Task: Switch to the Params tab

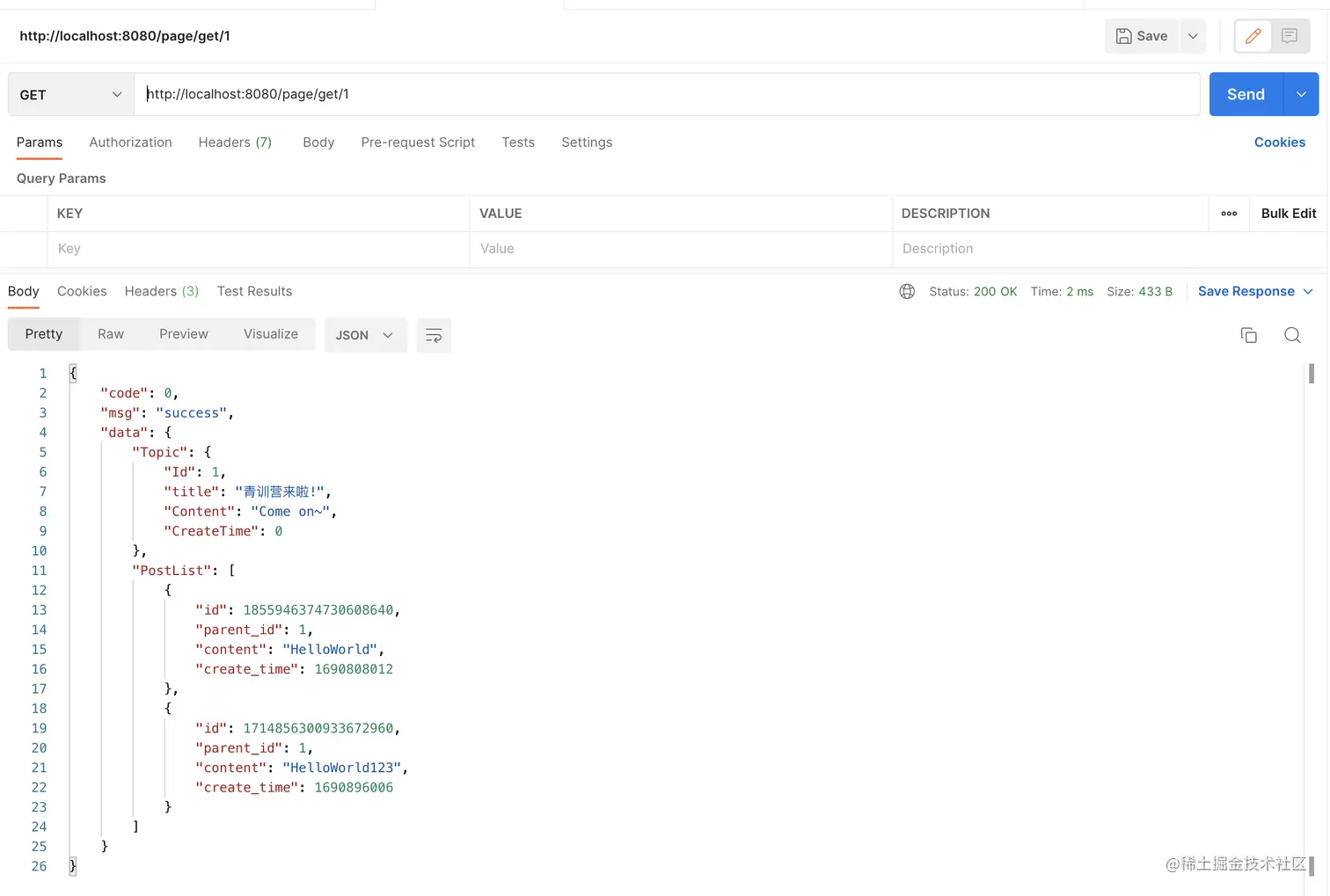Action: click(40, 142)
